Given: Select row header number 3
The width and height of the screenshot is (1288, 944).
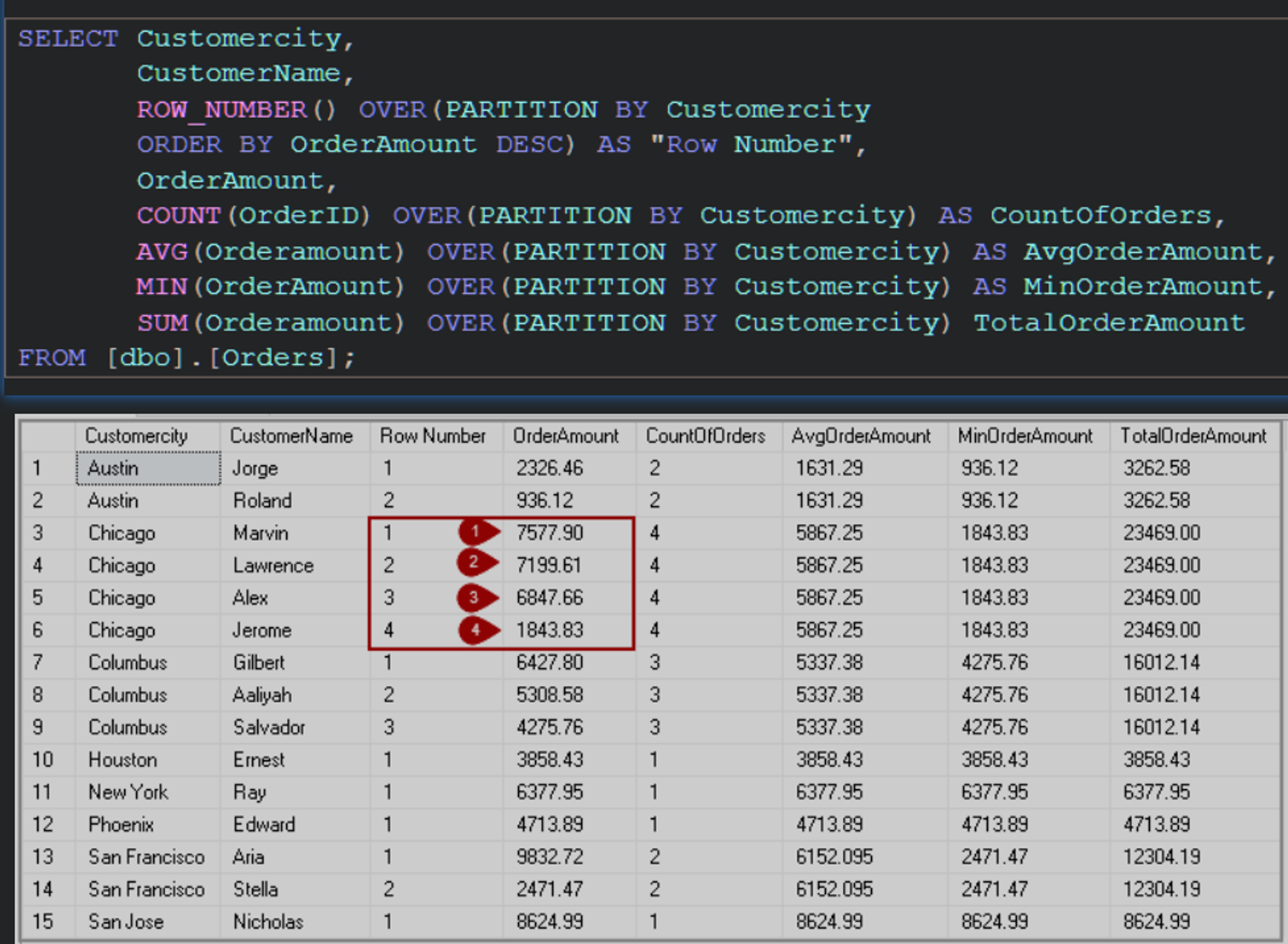Looking at the screenshot, I should click(48, 533).
